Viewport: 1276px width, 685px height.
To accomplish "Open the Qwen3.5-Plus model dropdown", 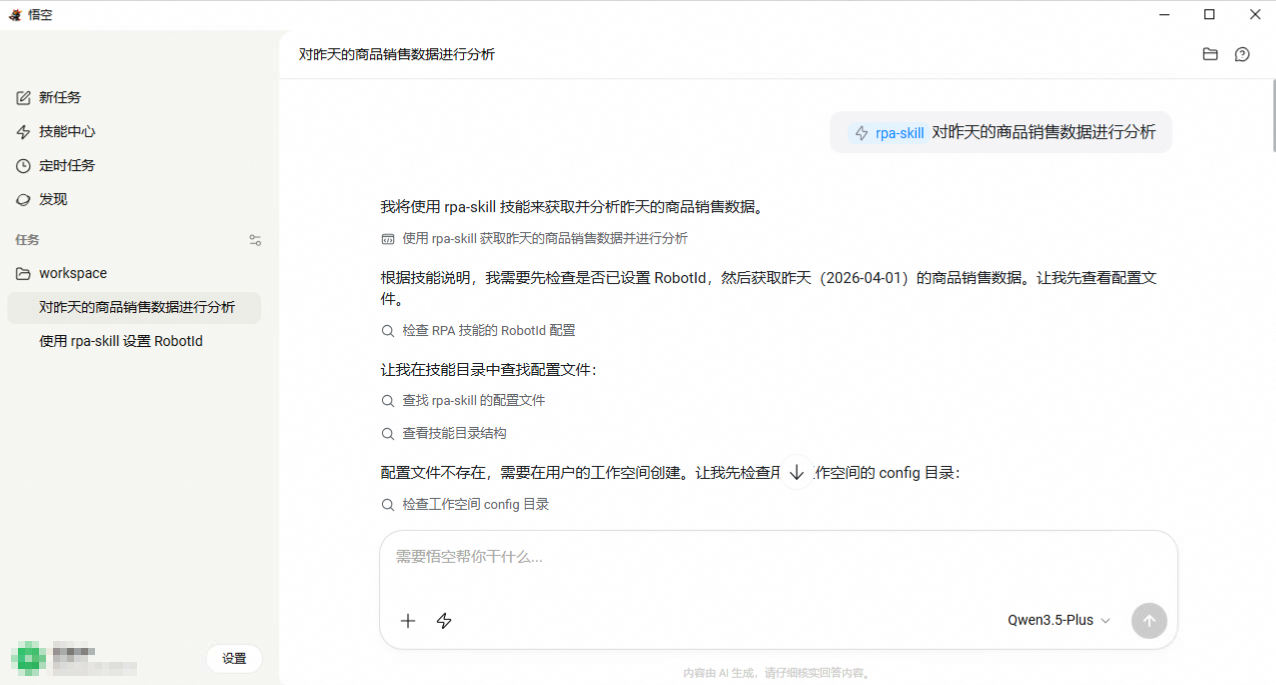I will 1059,621.
